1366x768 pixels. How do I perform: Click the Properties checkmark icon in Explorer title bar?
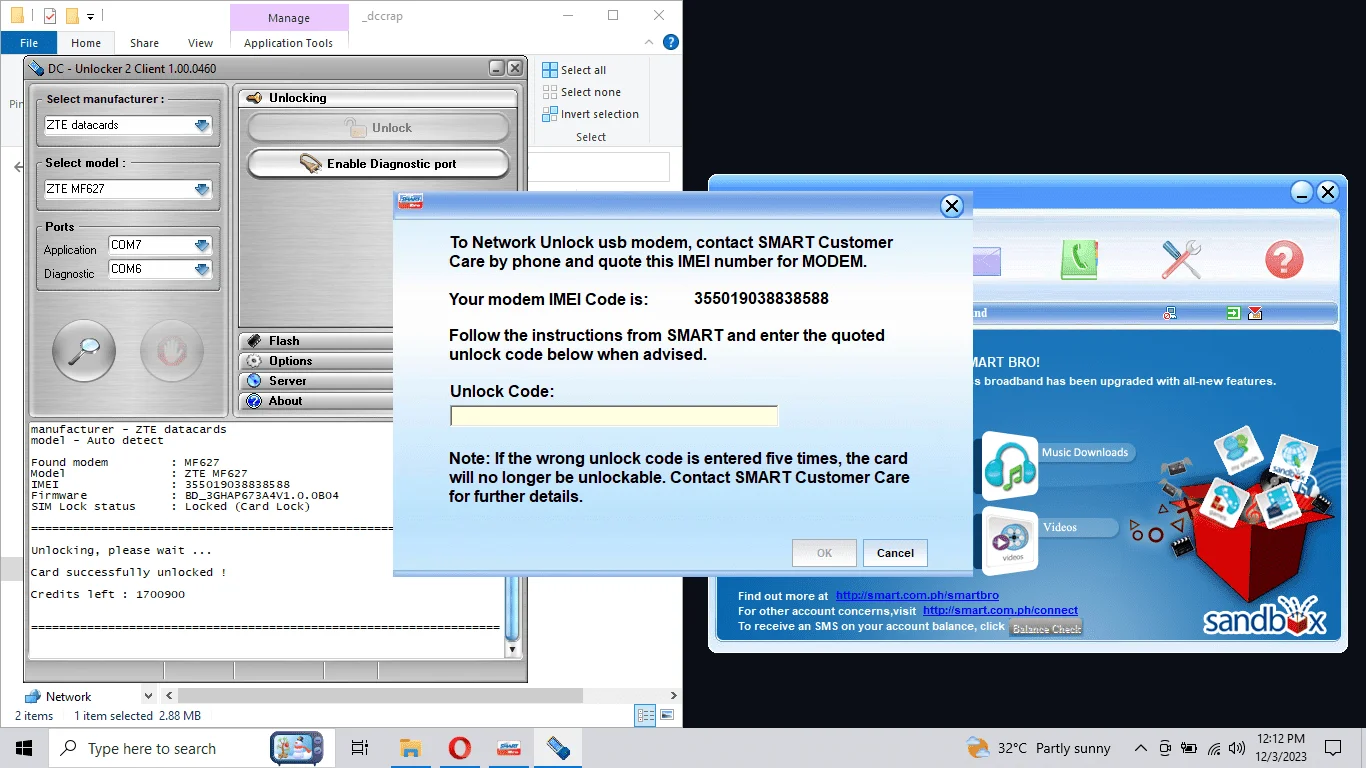(x=50, y=16)
